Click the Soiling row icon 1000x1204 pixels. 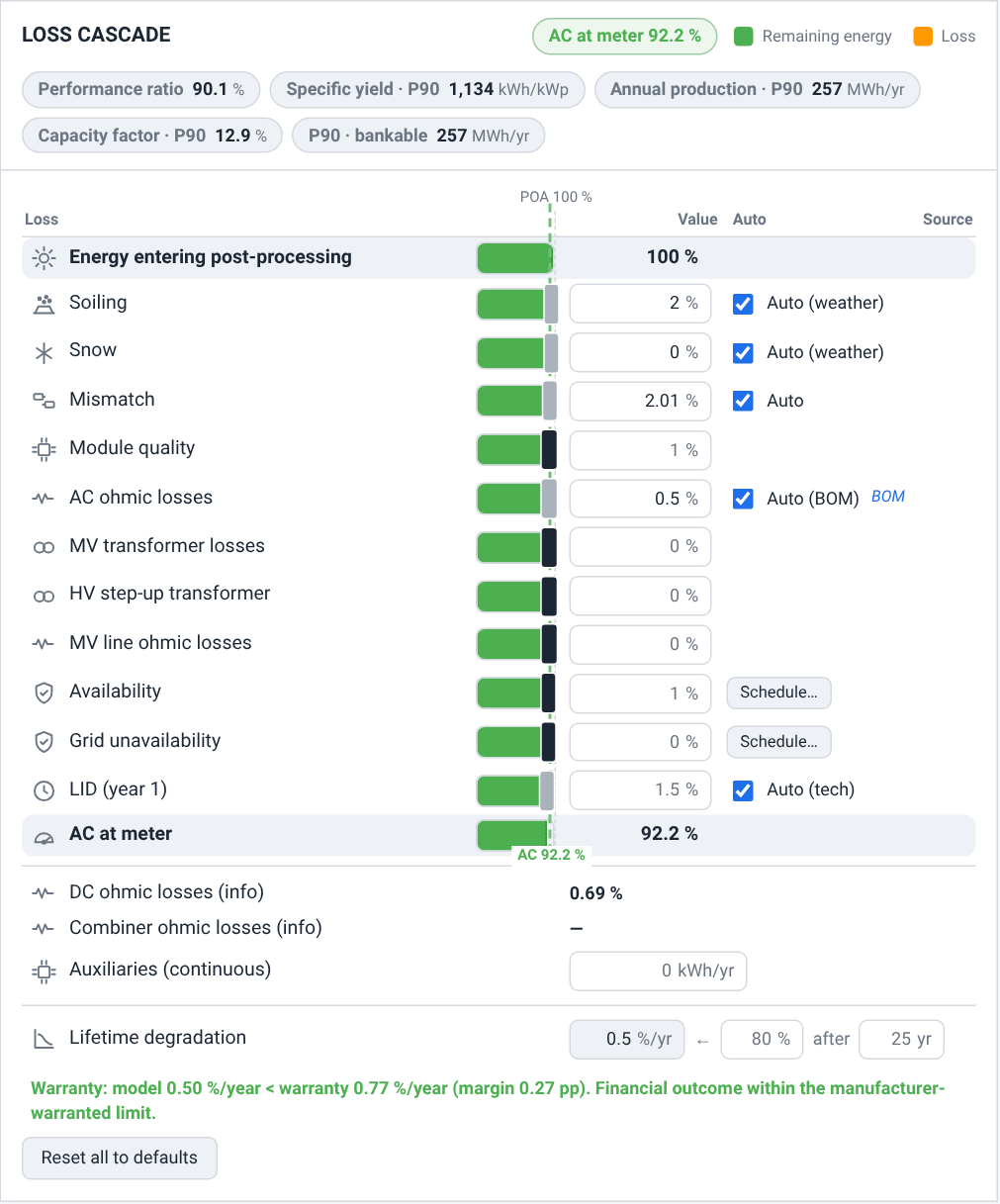[44, 304]
